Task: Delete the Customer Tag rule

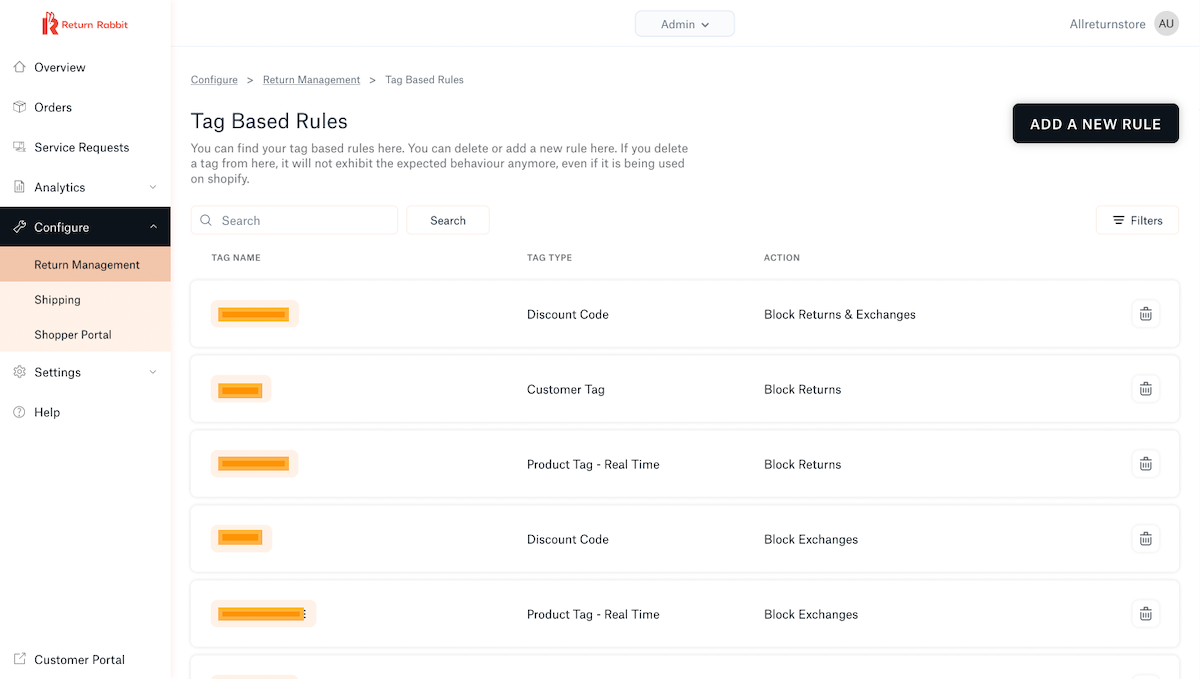Action: click(1146, 389)
